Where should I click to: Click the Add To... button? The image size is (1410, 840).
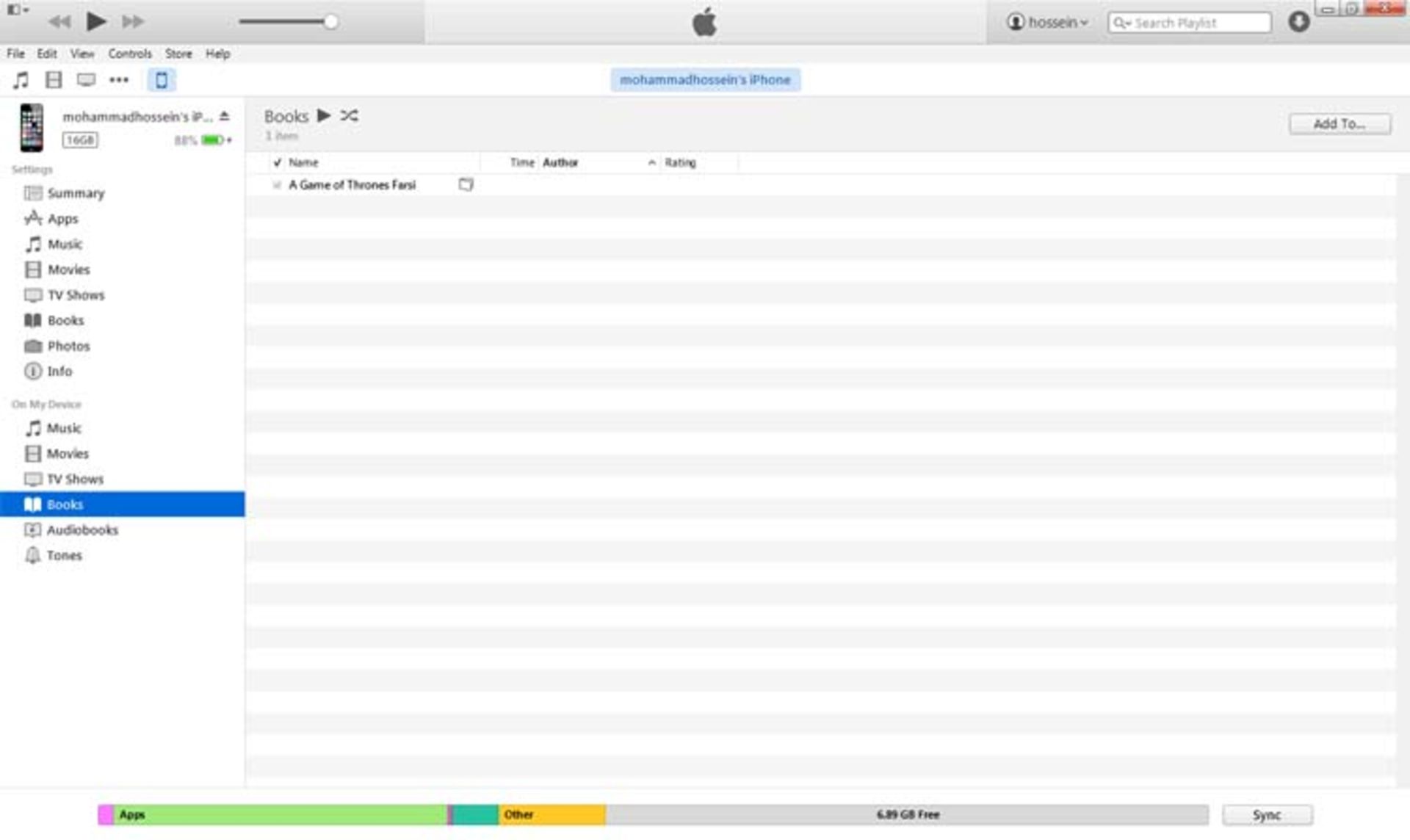1339,124
